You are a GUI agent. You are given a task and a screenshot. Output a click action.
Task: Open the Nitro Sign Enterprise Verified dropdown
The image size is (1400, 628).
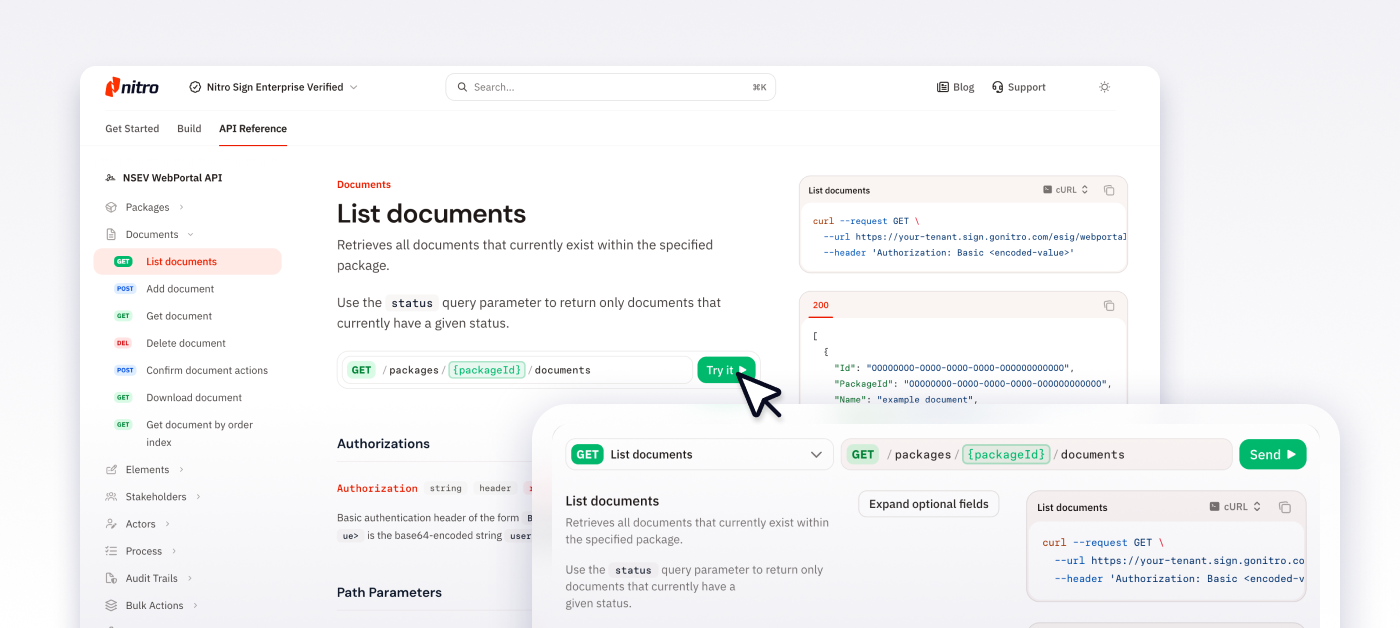click(273, 87)
